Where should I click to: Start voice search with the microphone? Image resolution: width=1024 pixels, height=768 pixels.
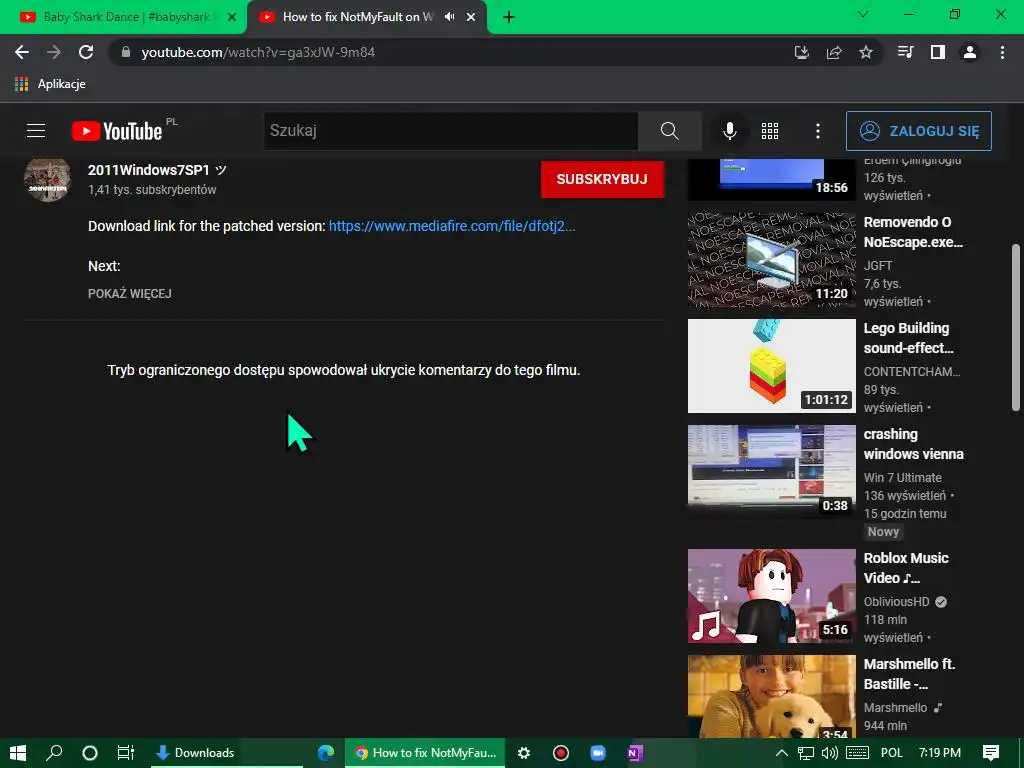tap(730, 131)
